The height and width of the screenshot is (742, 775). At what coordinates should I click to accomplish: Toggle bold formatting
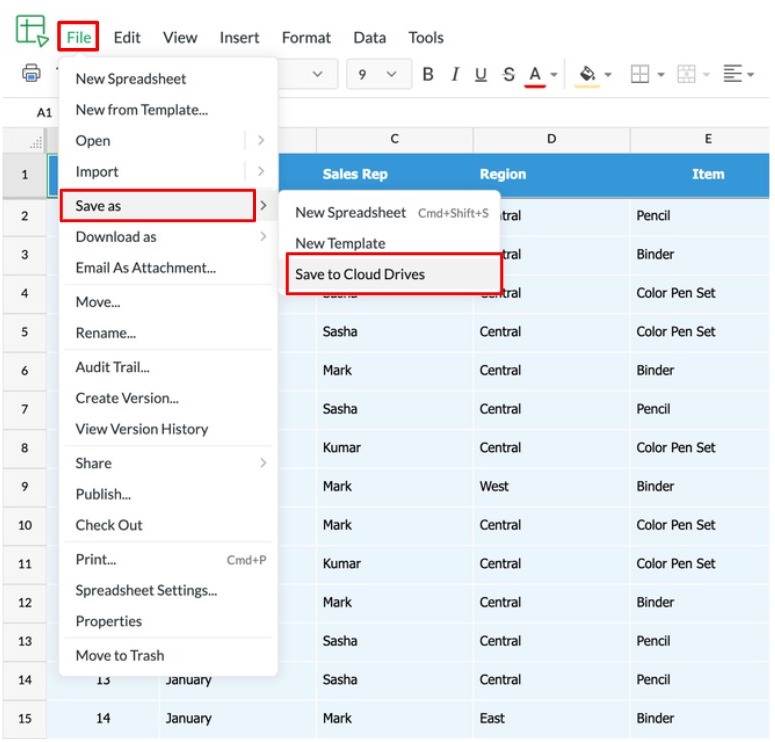[x=428, y=74]
